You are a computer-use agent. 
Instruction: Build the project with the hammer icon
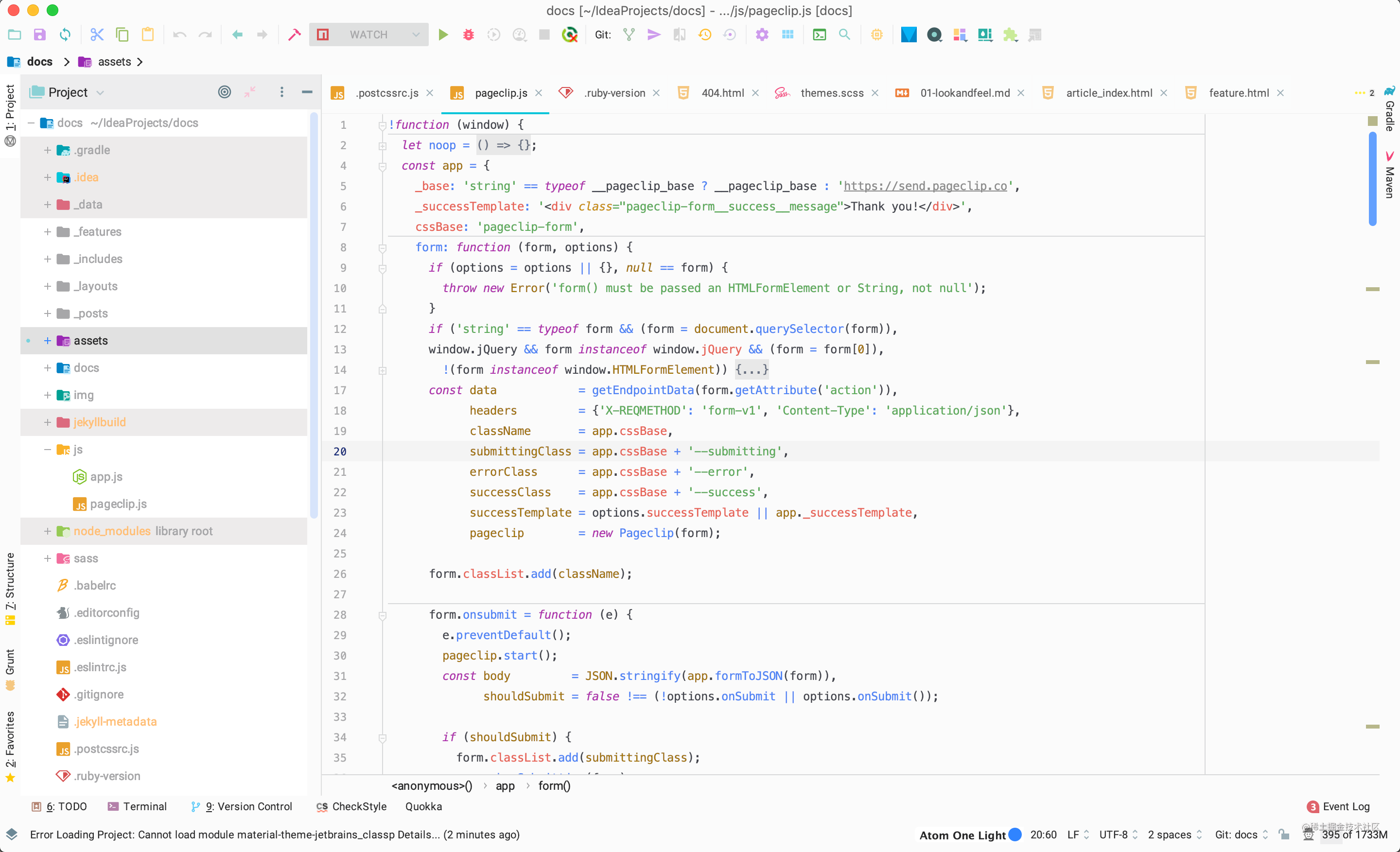tap(294, 34)
